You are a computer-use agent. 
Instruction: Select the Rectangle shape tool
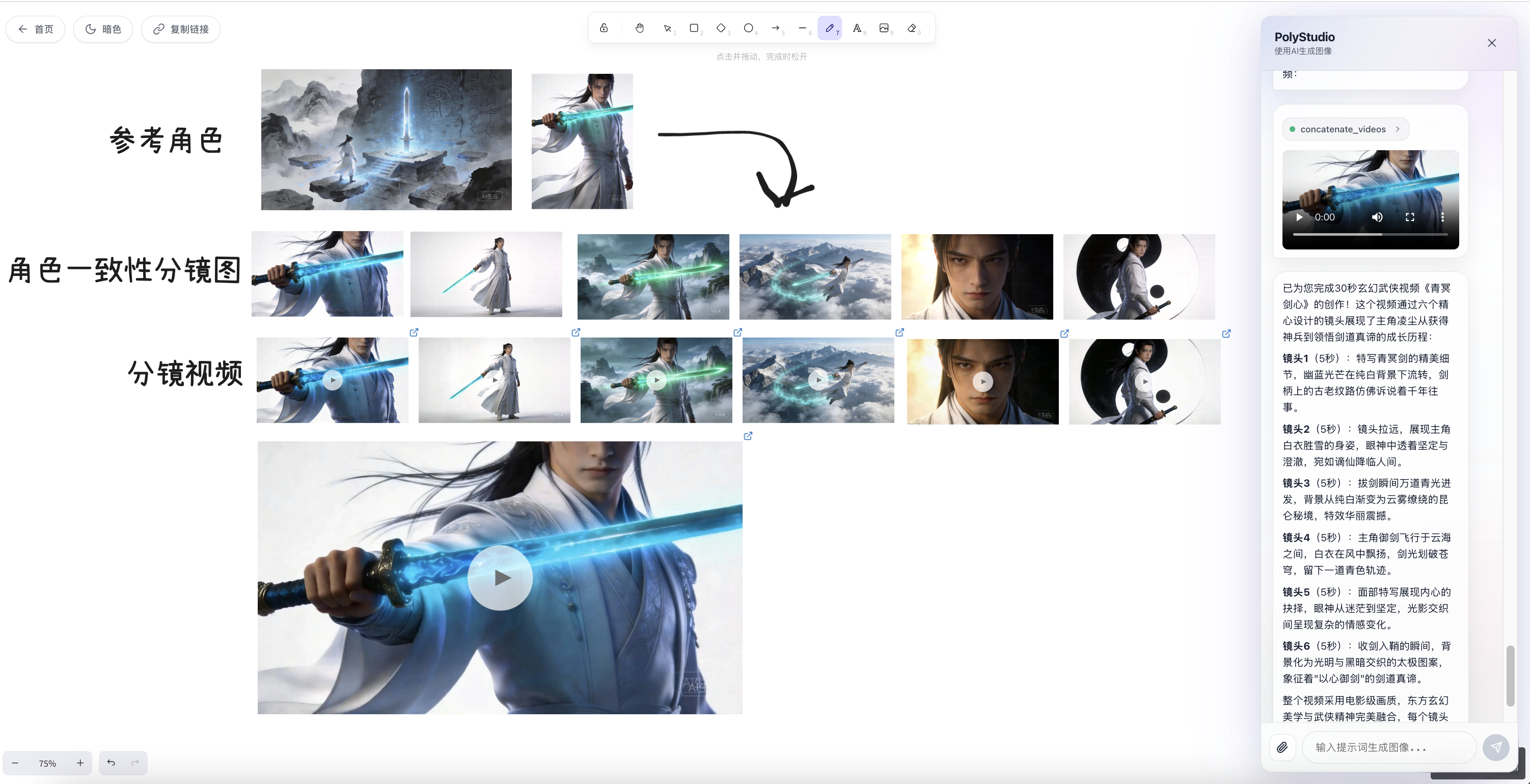(694, 28)
